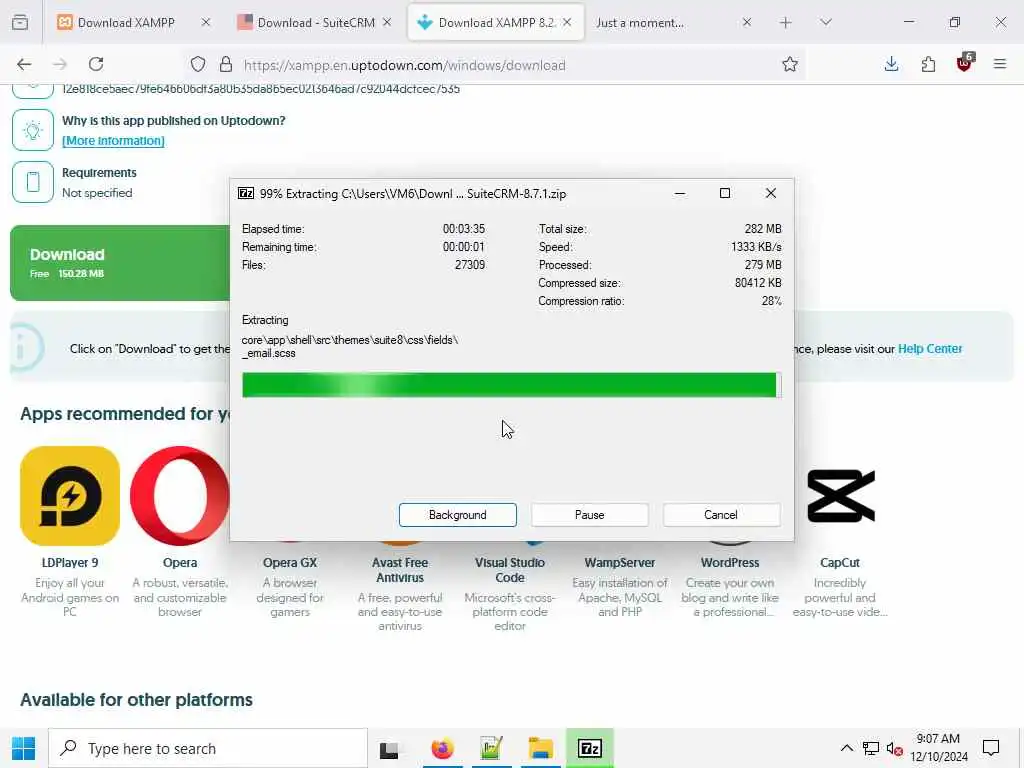1024x768 pixels.
Task: Bookmark this page with star icon
Action: (790, 64)
